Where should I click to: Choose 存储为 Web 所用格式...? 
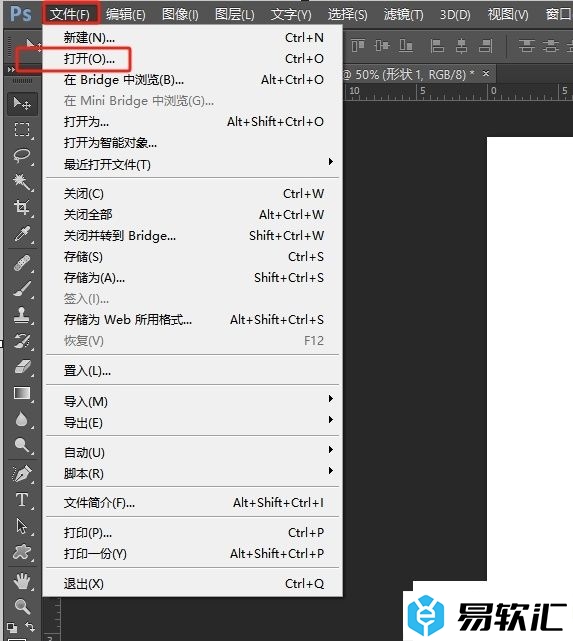click(192, 320)
